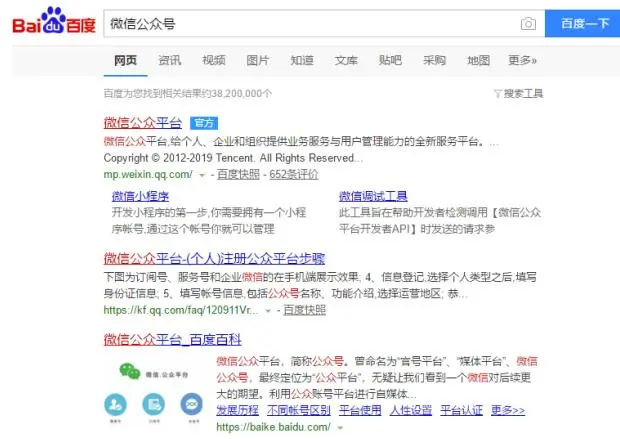Open the 微信公众平台_百度百科 result
The image size is (620, 439).
(172, 340)
